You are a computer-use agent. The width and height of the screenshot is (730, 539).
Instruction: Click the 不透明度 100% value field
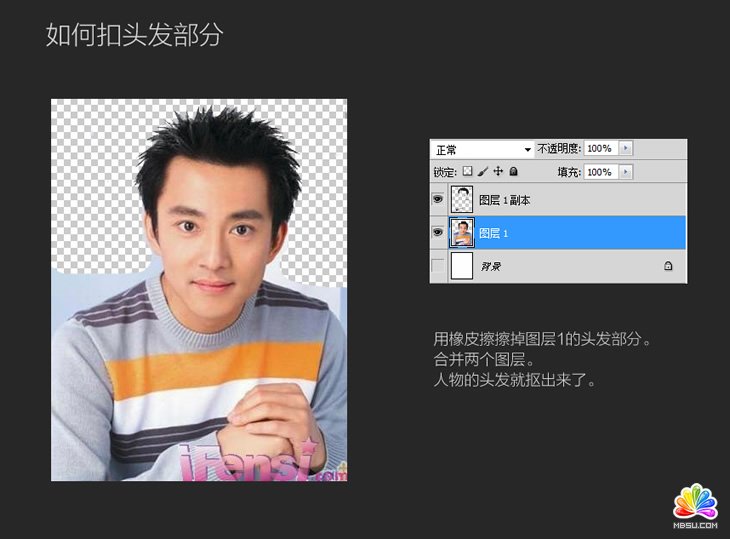point(600,149)
